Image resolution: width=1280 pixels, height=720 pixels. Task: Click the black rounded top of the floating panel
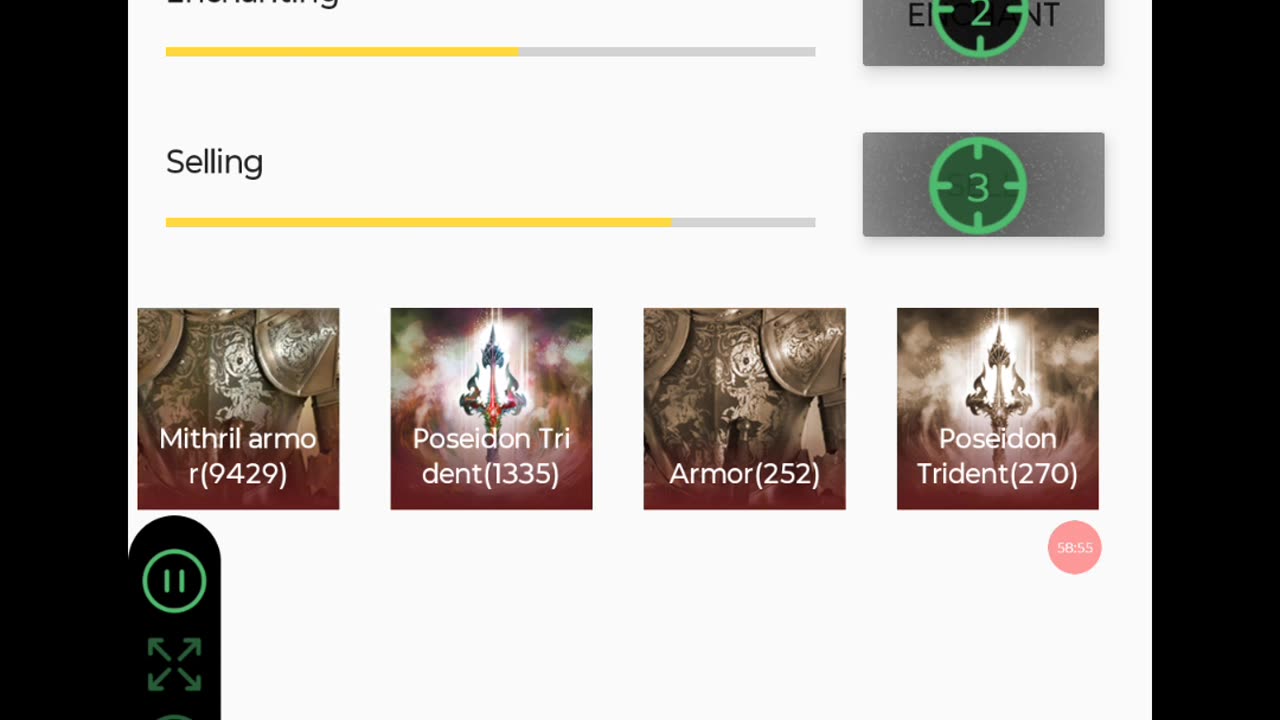point(174,532)
